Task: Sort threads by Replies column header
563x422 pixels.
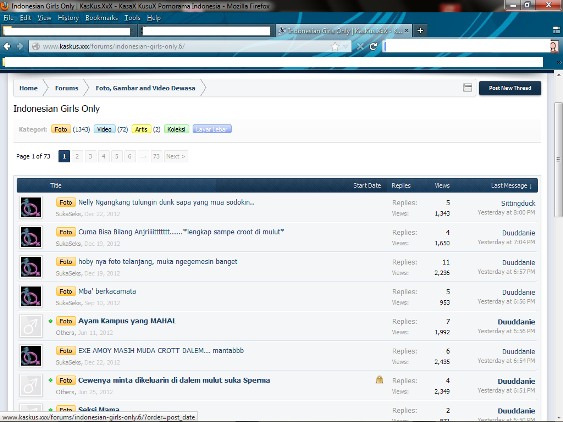Action: tap(401, 186)
